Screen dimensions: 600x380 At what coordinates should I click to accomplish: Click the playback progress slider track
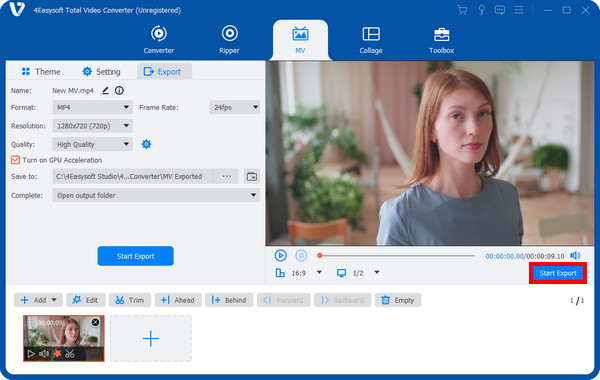397,255
